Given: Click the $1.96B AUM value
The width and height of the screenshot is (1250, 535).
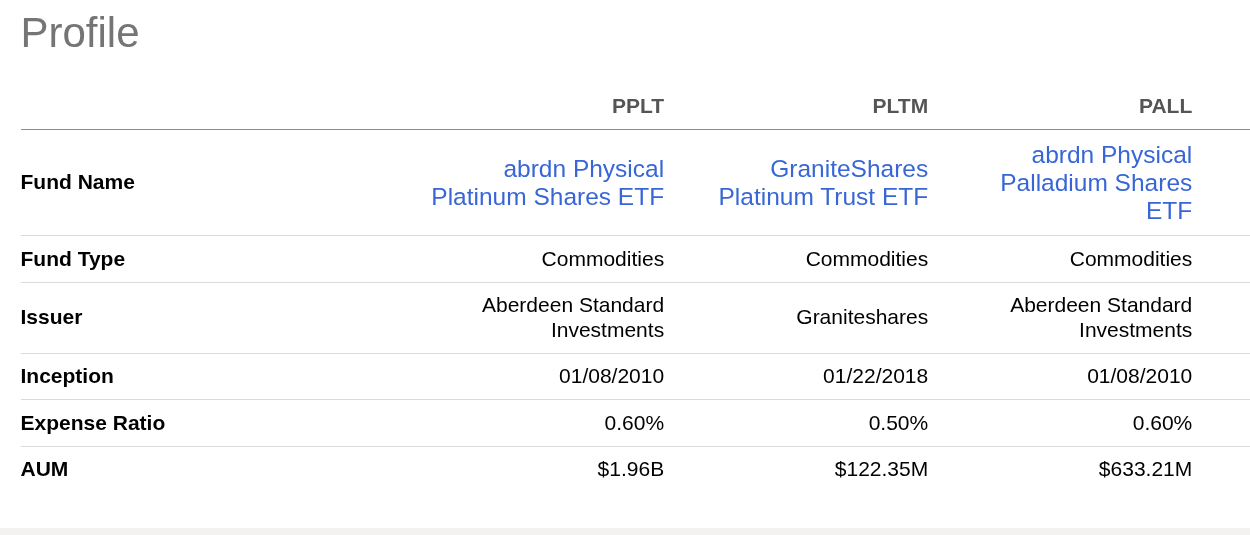Looking at the screenshot, I should pyautogui.click(x=630, y=469).
